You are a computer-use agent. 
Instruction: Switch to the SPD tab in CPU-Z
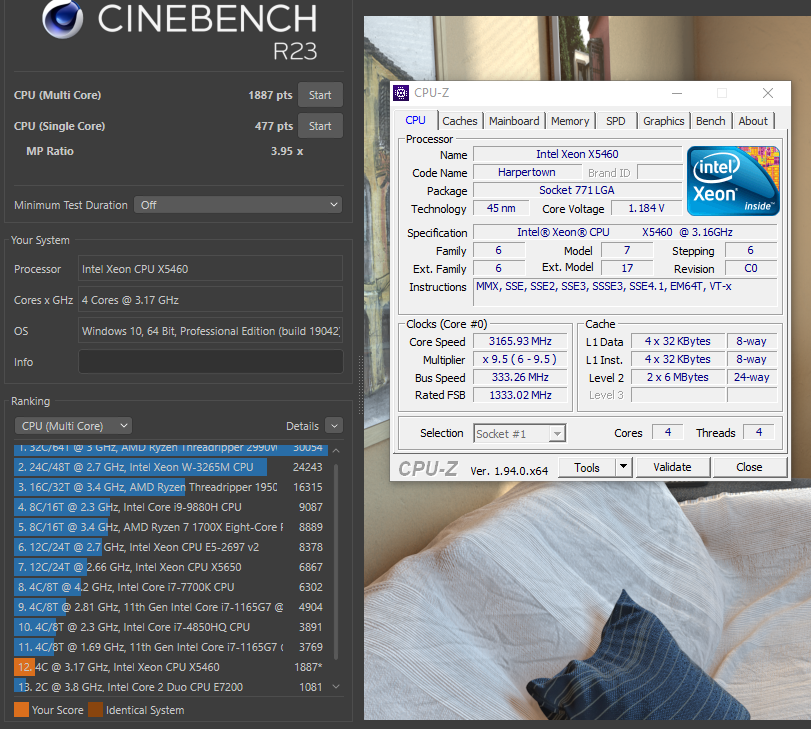tap(615, 121)
